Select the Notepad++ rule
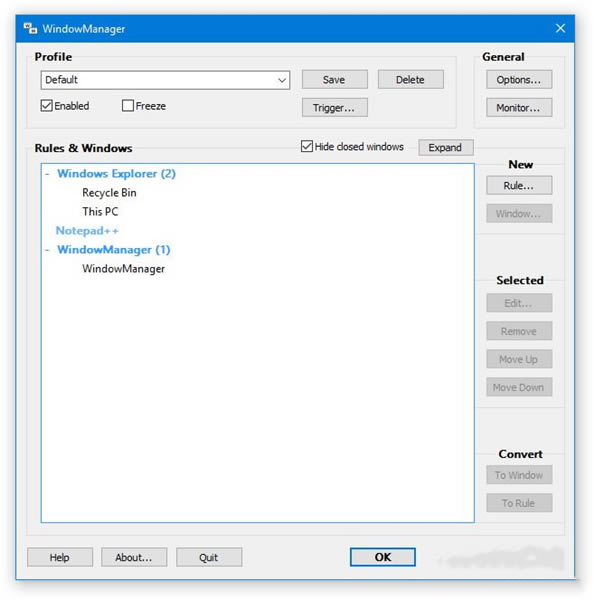The image size is (594, 600). pos(87,231)
